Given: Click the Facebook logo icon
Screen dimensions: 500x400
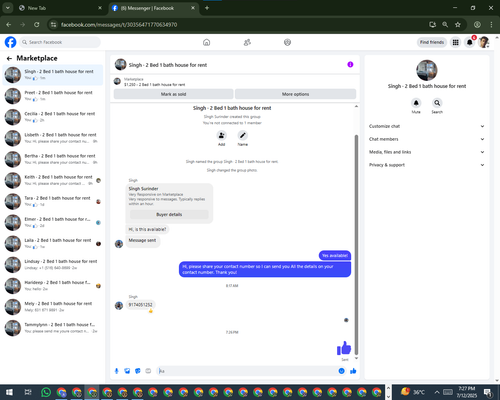Looking at the screenshot, I should 10,42.
